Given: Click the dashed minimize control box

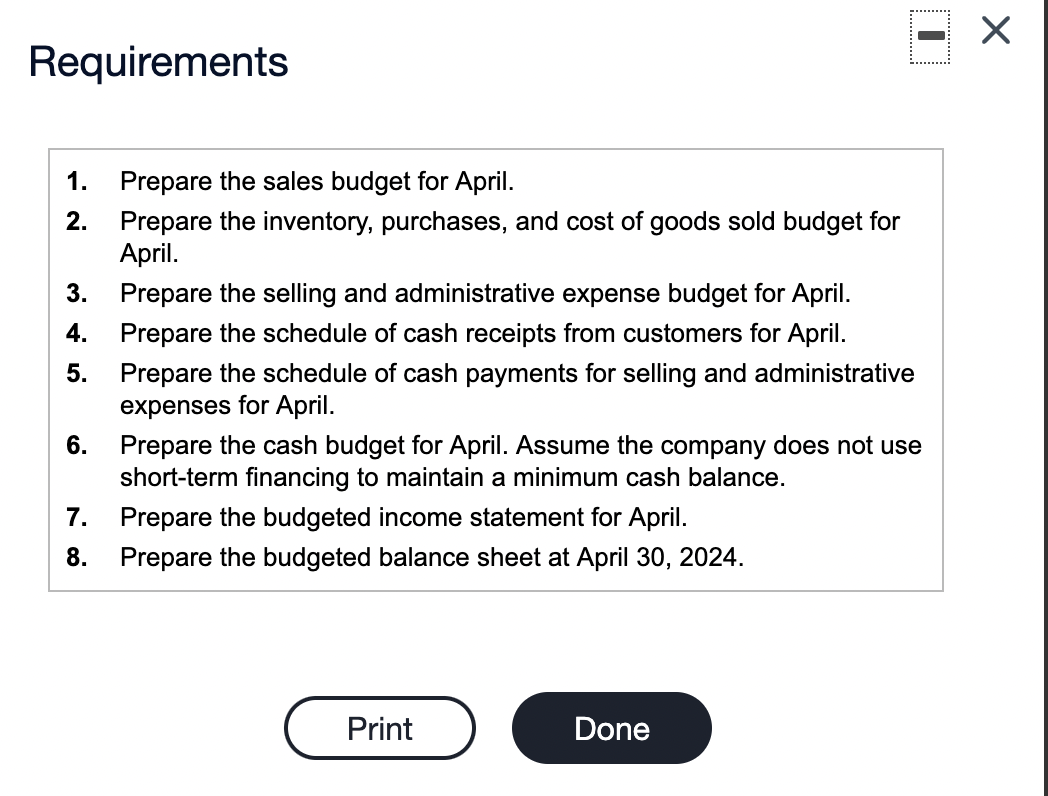Looking at the screenshot, I should (x=930, y=36).
